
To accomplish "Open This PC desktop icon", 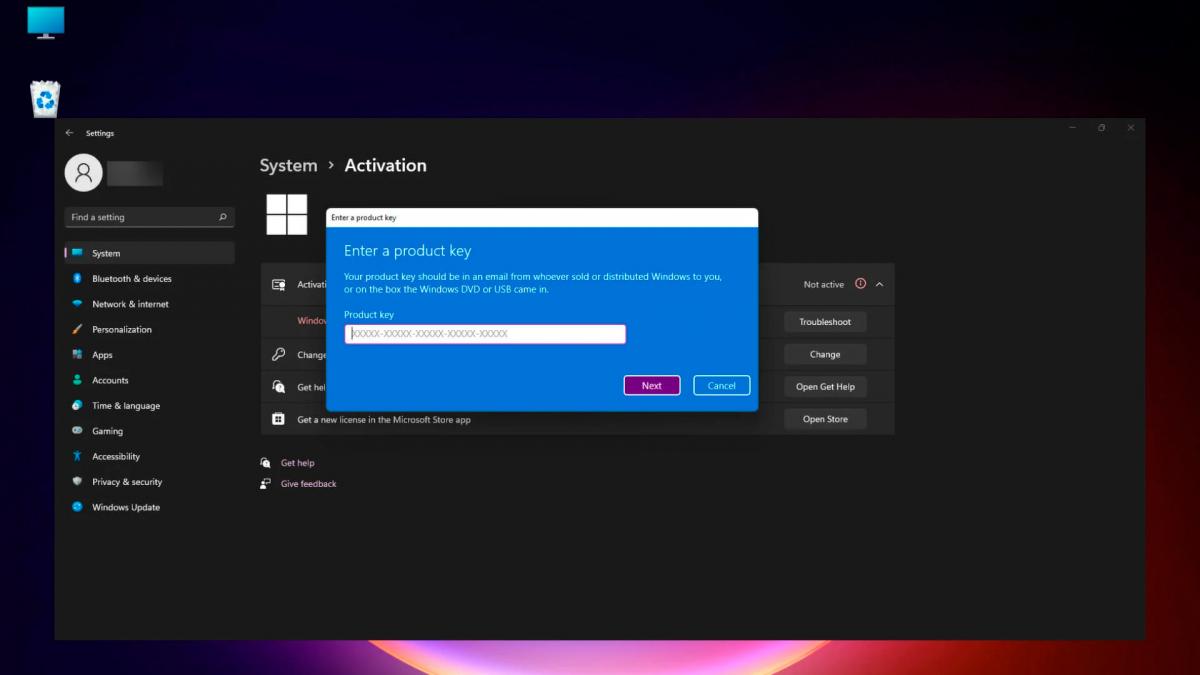I will click(46, 22).
